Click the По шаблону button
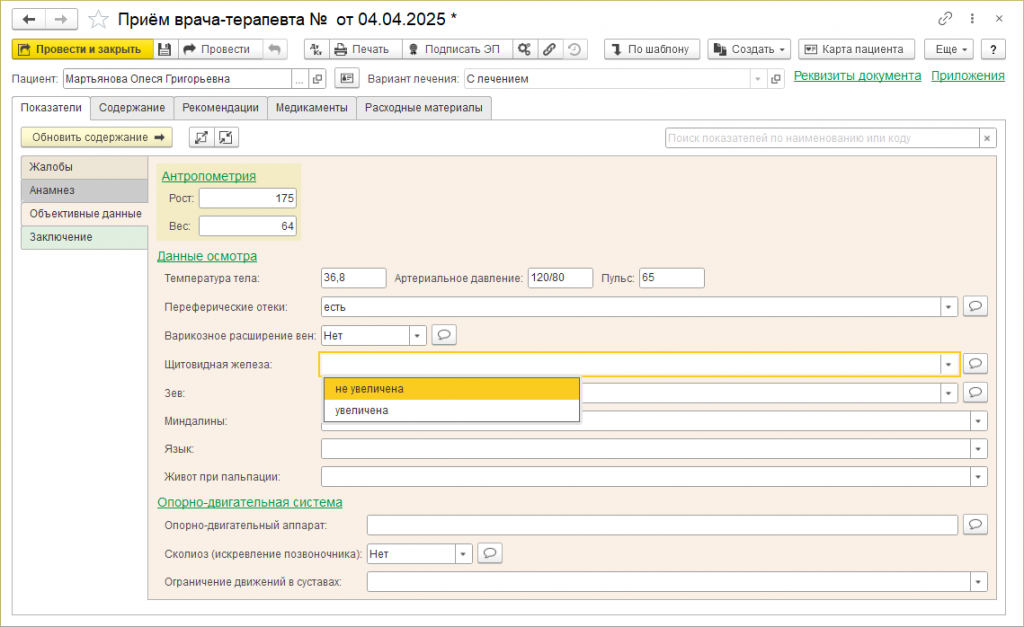Screen dimensions: 1024x627 point(652,49)
